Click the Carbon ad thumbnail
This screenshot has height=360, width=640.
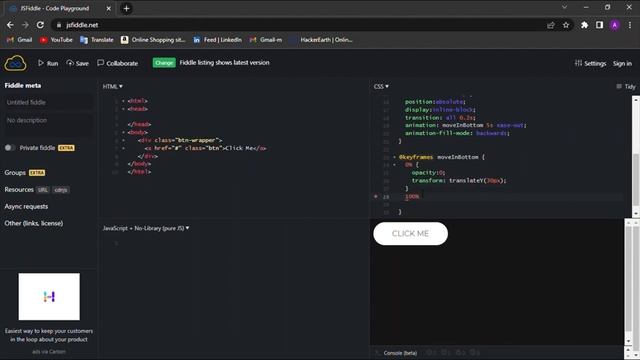coord(49,297)
